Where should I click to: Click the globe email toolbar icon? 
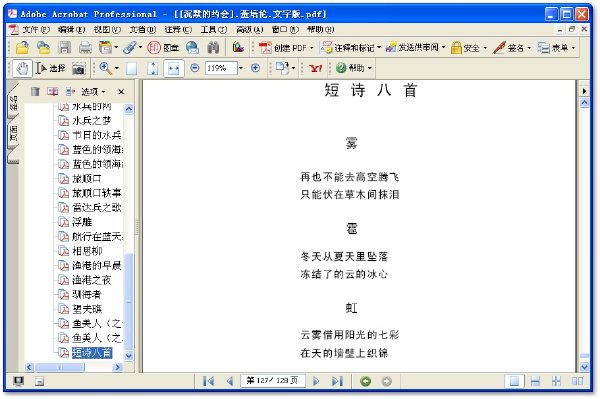point(192,47)
